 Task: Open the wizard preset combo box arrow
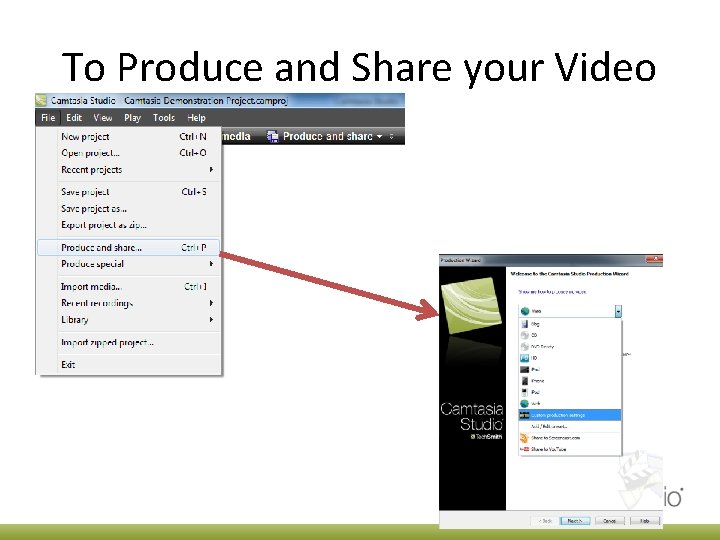coord(618,311)
